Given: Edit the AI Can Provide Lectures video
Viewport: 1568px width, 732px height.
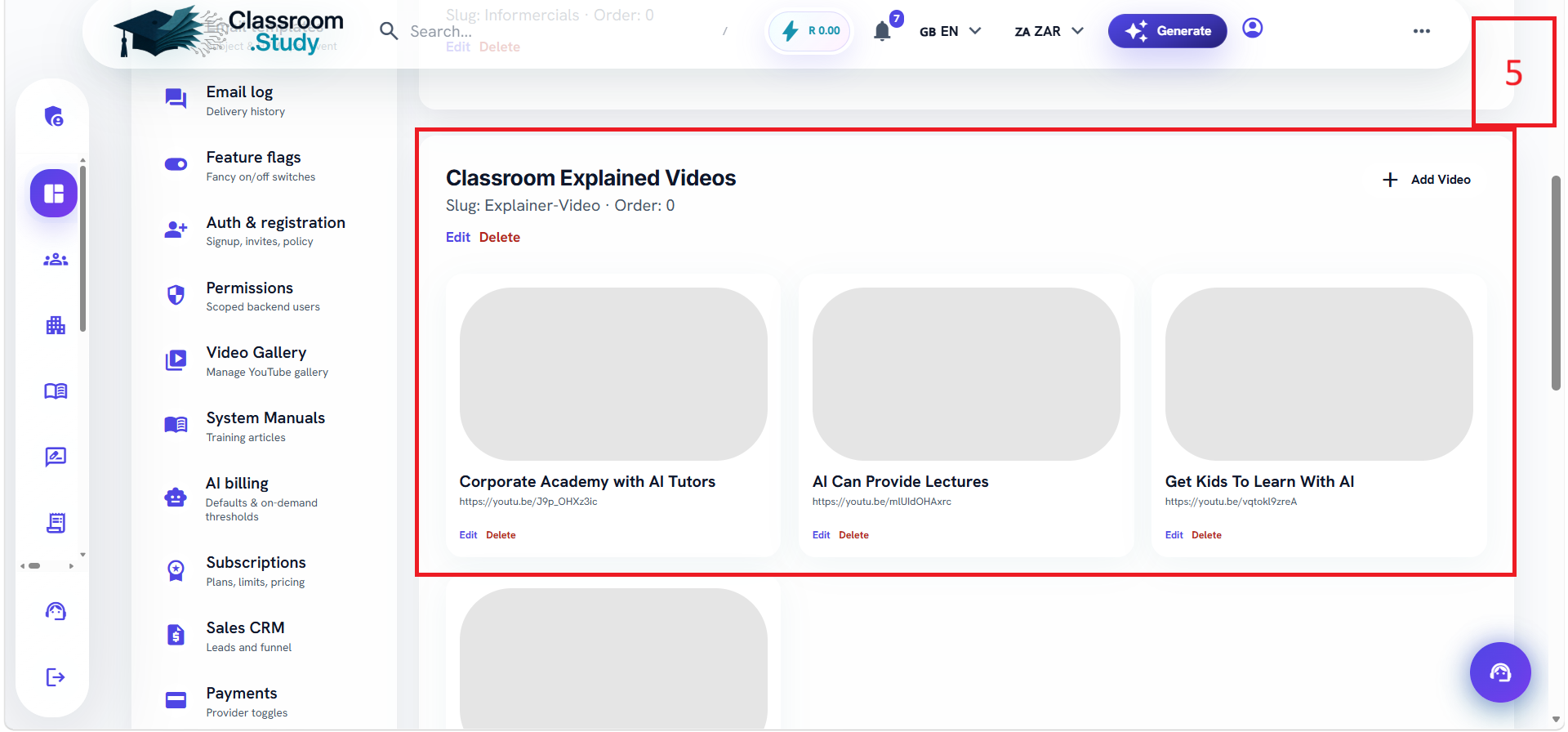Looking at the screenshot, I should coord(821,535).
